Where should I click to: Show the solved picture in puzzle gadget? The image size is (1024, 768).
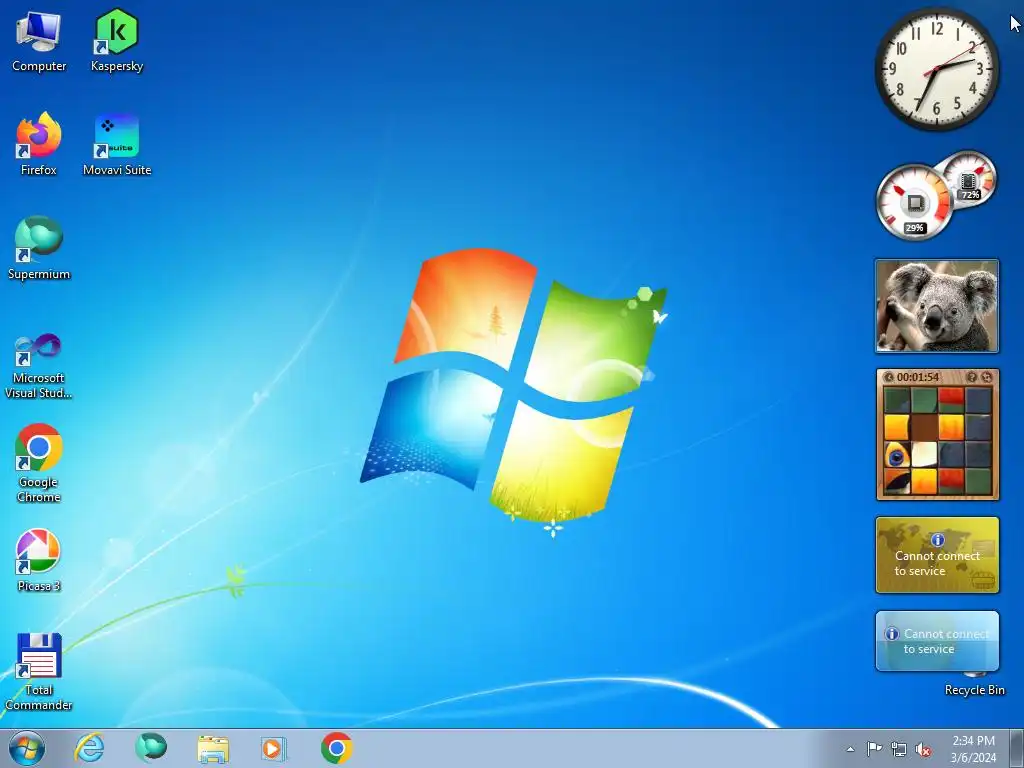[972, 377]
